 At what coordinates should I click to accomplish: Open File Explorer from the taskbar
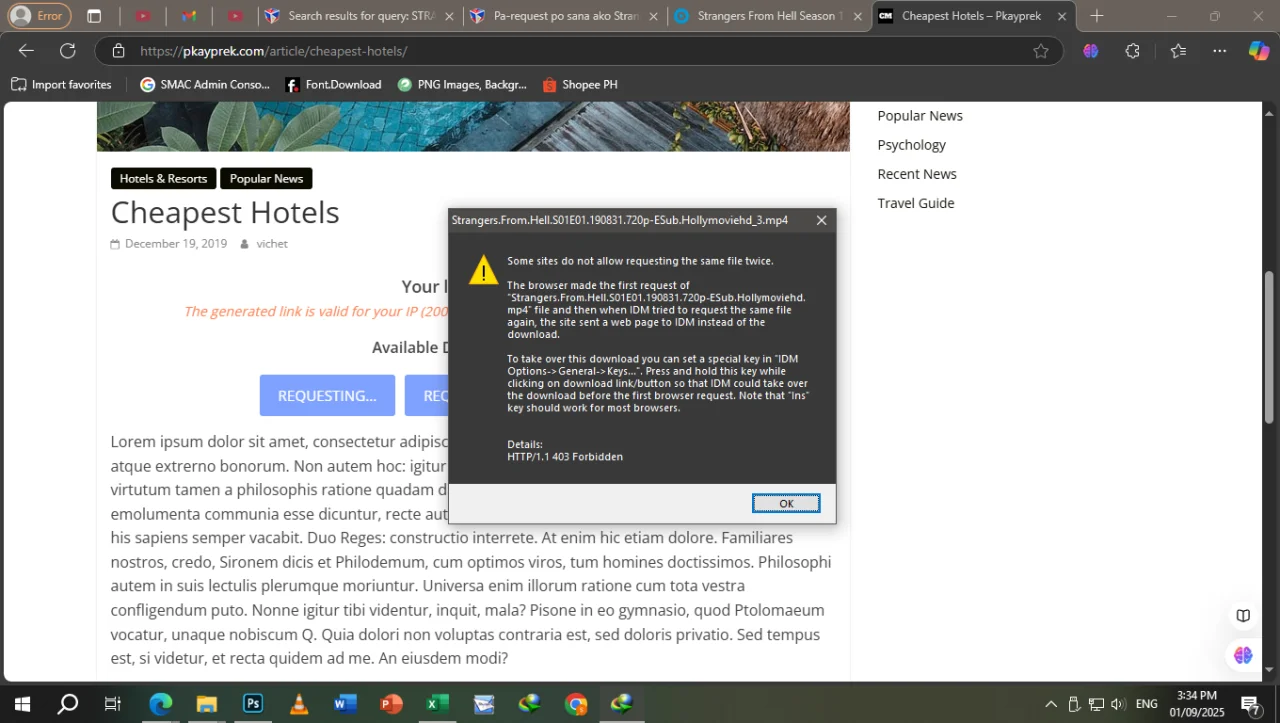tap(207, 704)
